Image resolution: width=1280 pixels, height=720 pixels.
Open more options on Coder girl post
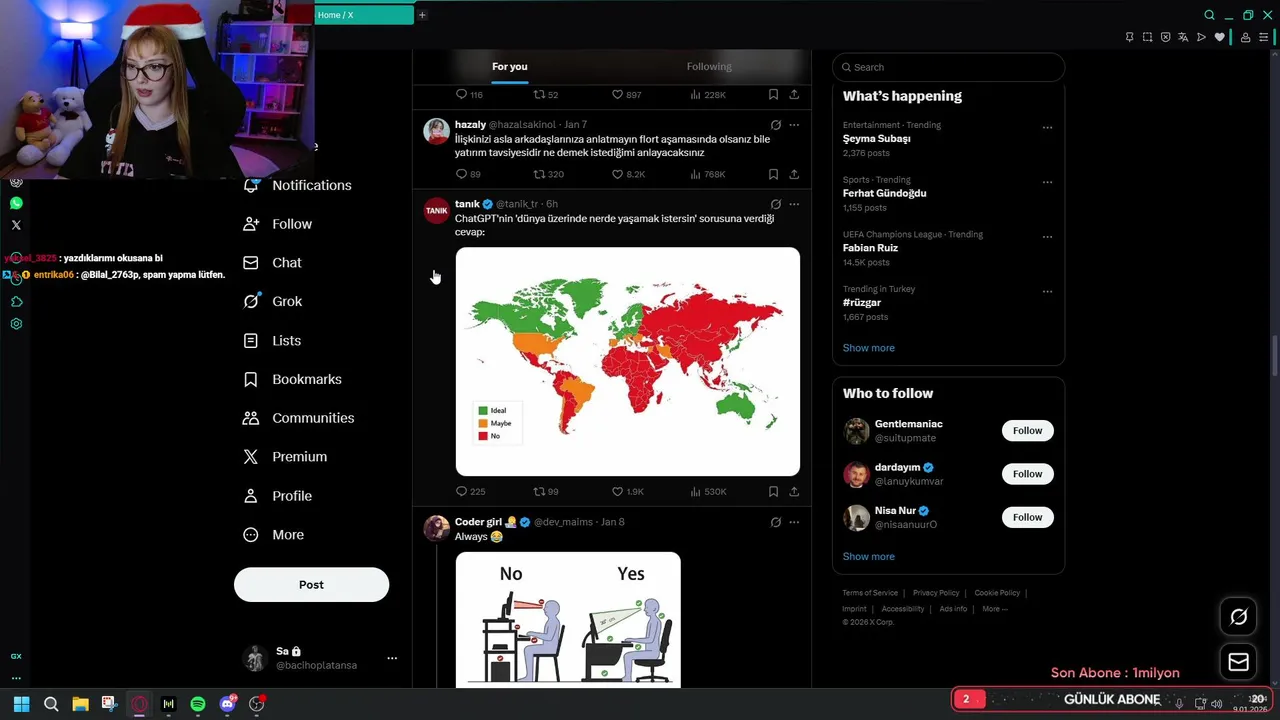(794, 522)
